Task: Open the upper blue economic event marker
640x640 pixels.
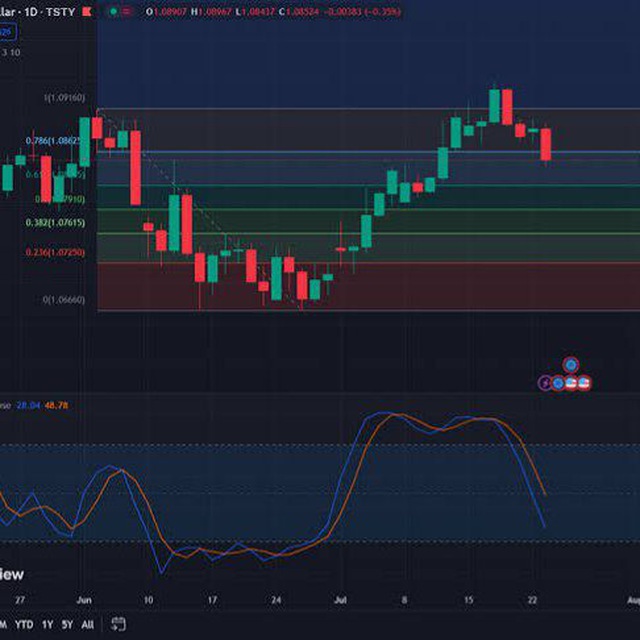Action: (x=571, y=365)
